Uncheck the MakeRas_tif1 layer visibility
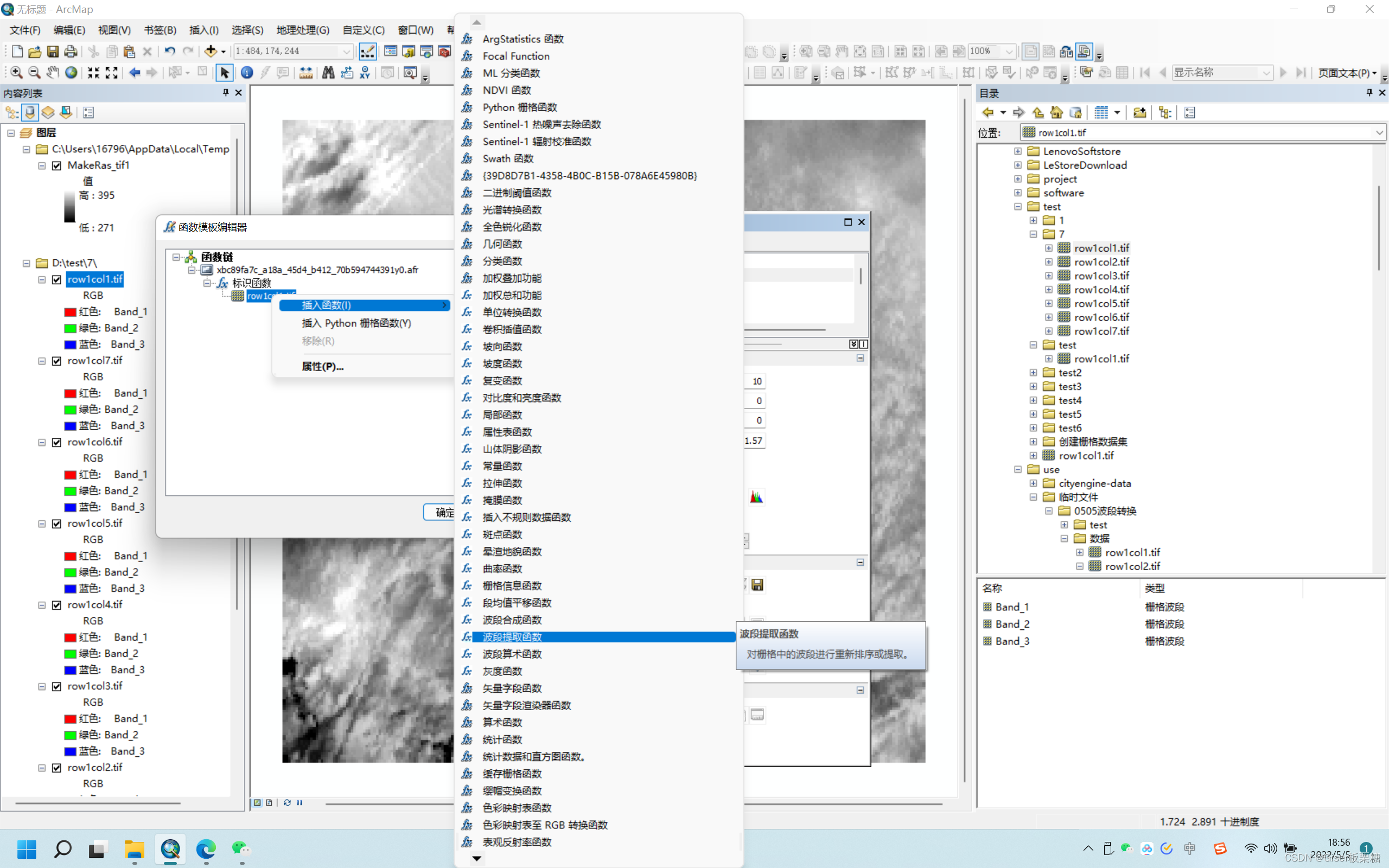Screen dimensions: 1389x868 point(57,165)
